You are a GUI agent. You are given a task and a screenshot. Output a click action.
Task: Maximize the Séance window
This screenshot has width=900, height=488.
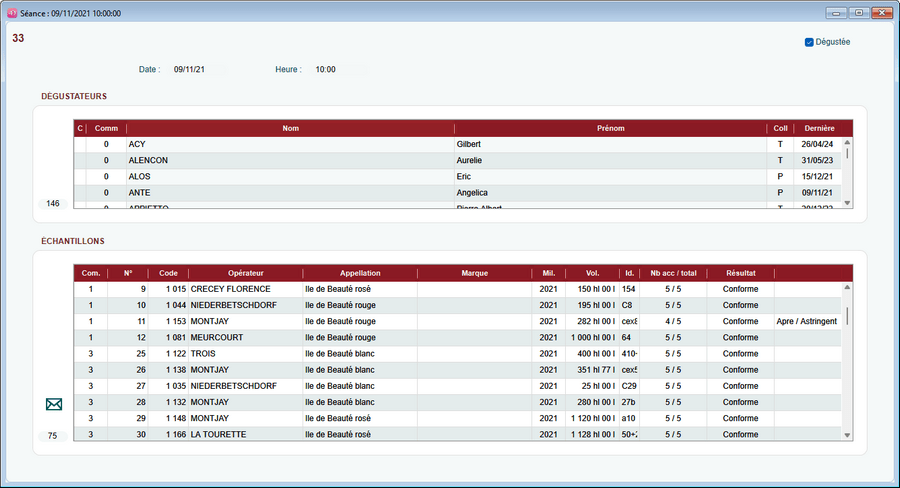click(x=858, y=14)
